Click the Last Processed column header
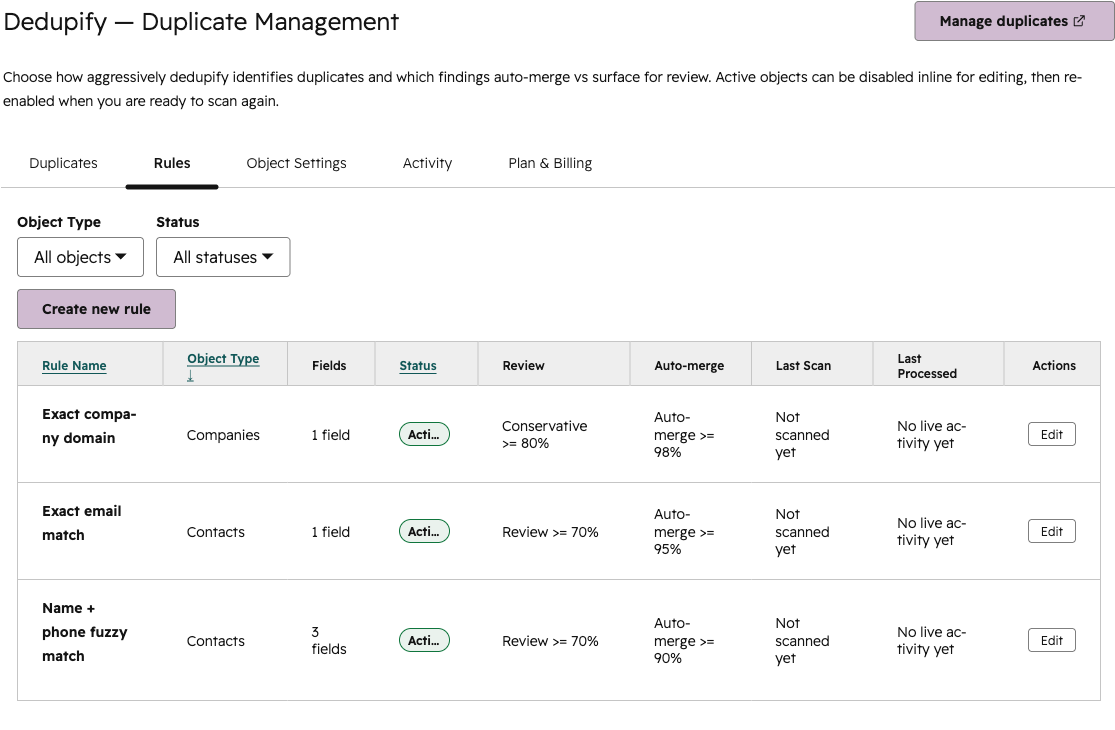 (x=927, y=366)
